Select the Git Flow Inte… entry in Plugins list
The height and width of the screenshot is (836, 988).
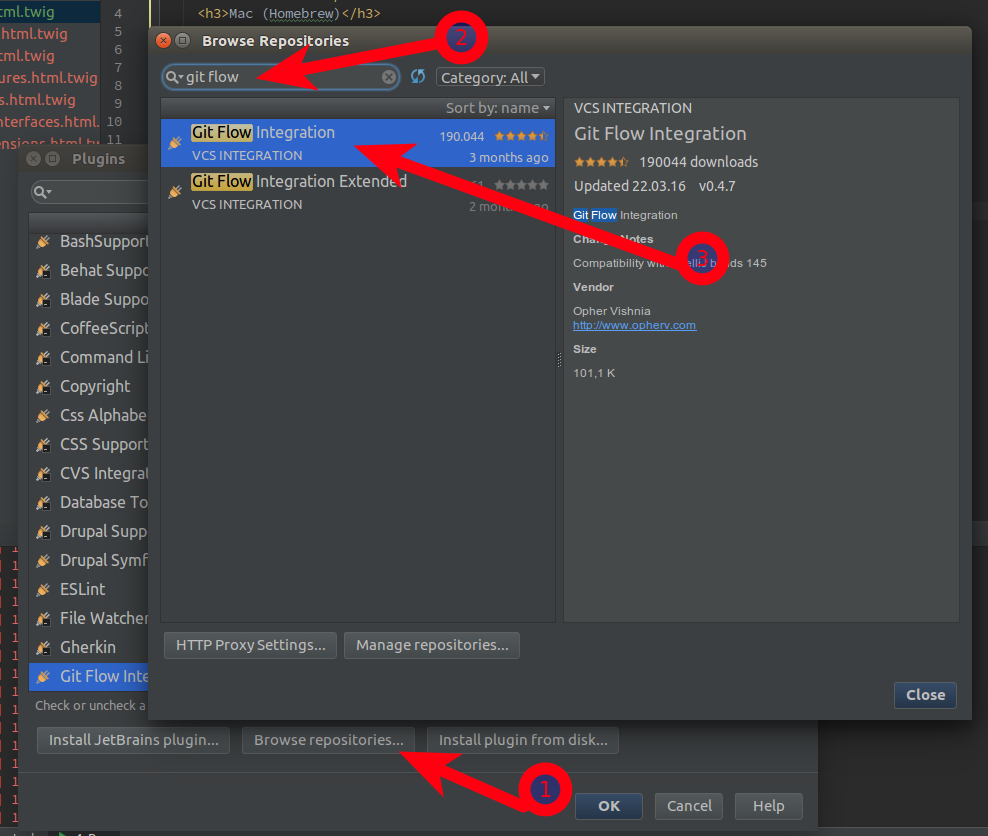89,677
